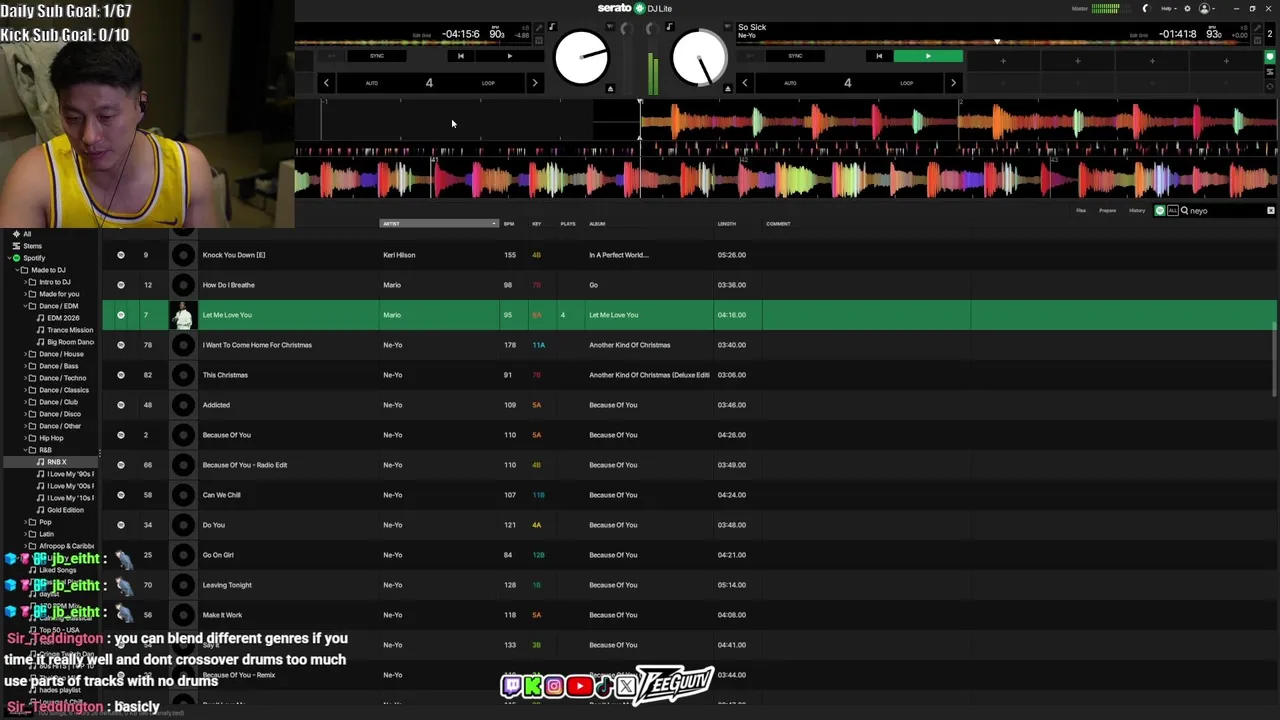This screenshot has width=1280, height=720.
Task: Open the Gold Edition playlist
Action: (65, 510)
